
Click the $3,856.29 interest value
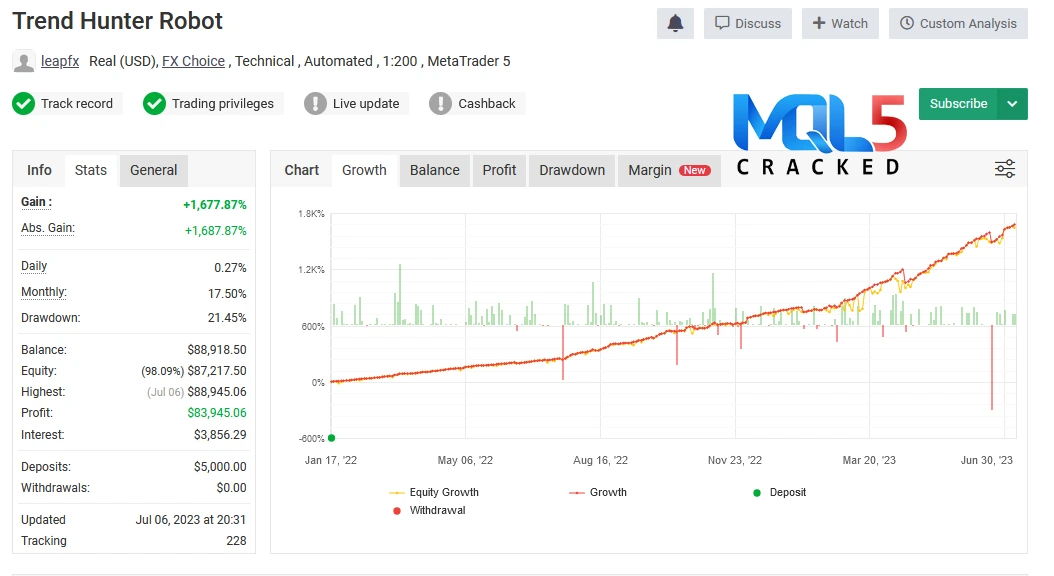click(x=220, y=435)
